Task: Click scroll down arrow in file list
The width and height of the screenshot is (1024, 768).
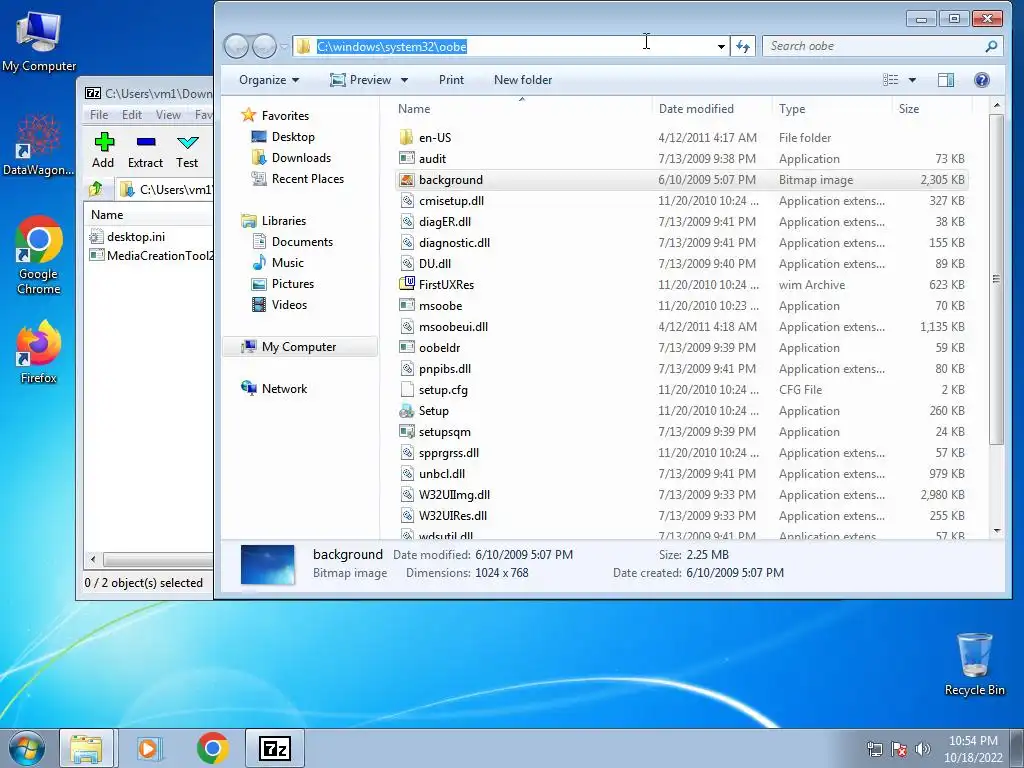Action: tap(997, 531)
